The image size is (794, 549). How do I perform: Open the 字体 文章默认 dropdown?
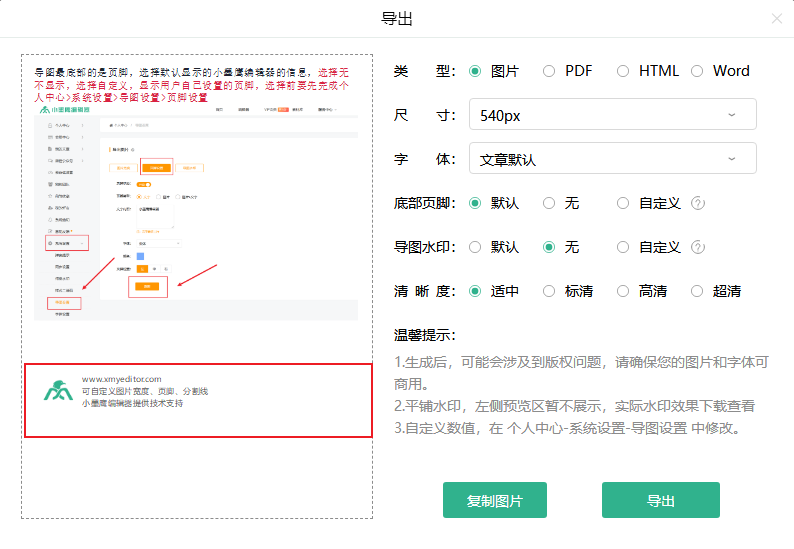coord(613,159)
